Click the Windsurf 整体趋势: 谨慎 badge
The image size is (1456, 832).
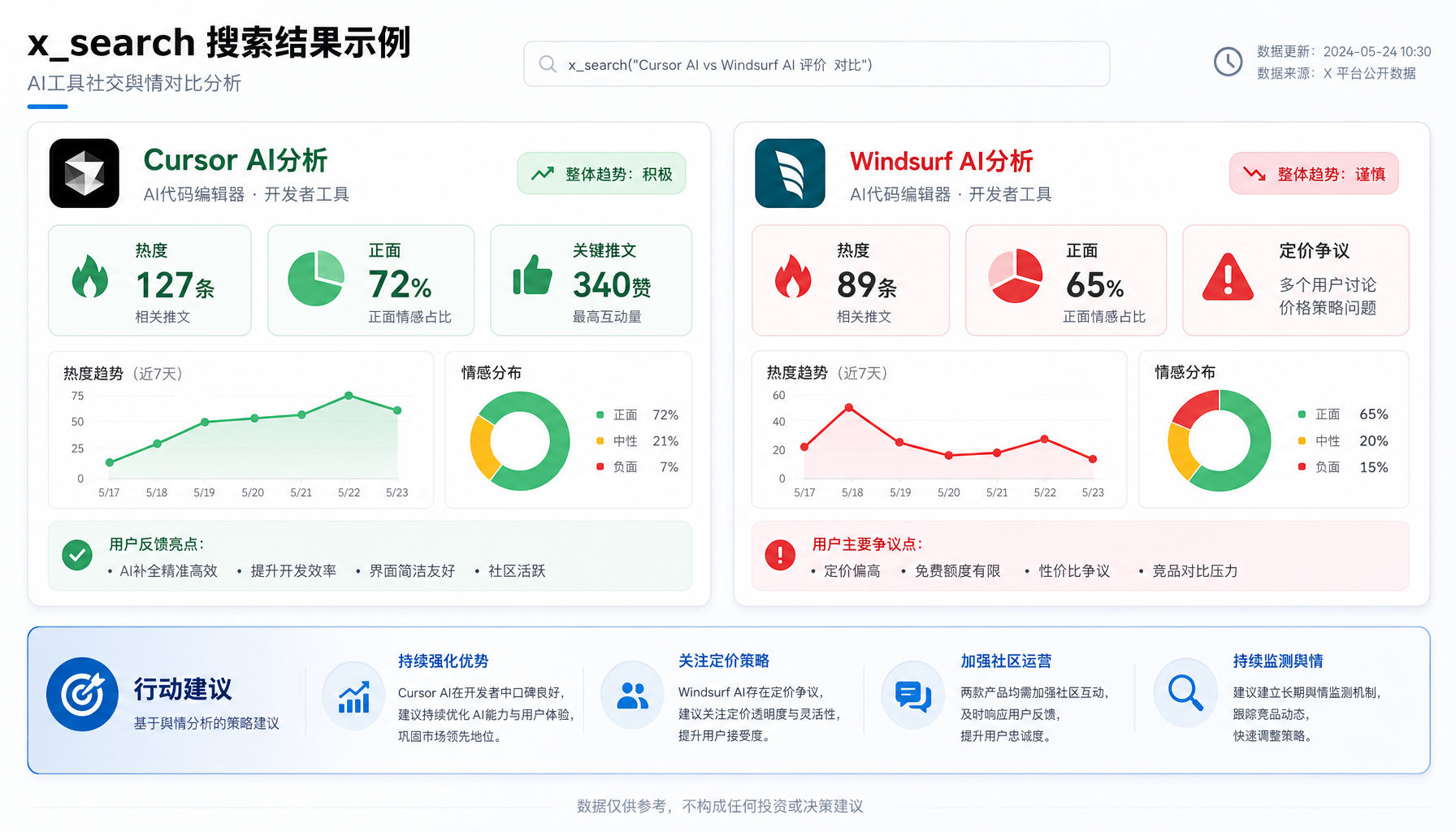(x=1314, y=174)
